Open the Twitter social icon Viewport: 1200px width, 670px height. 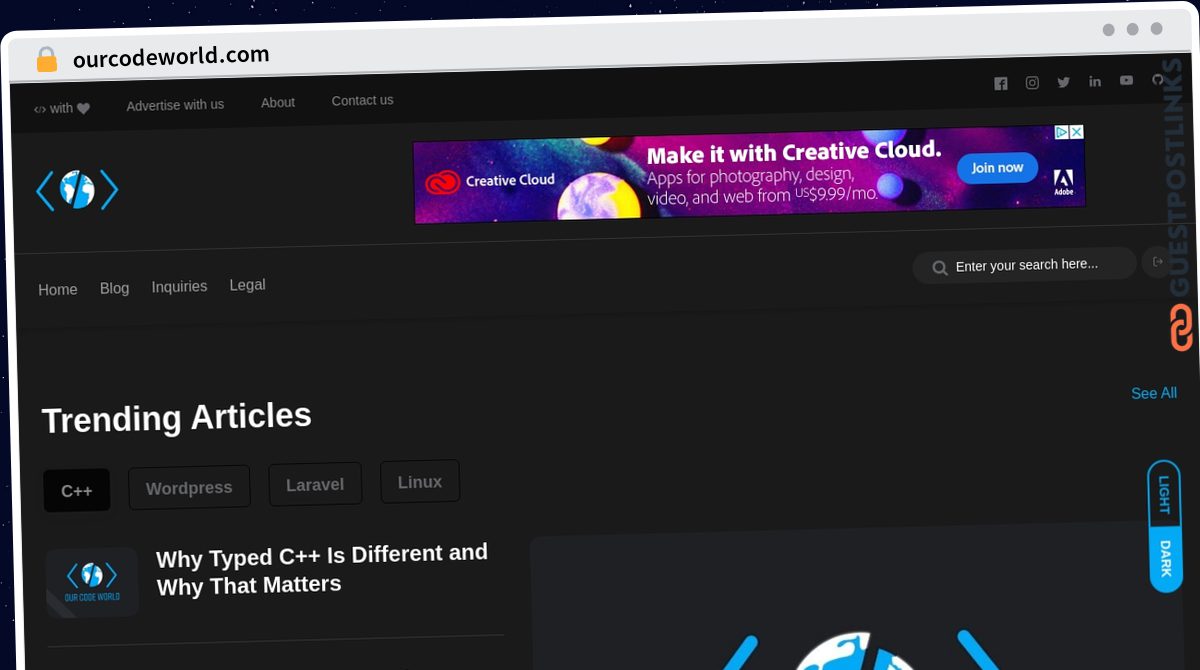[x=1063, y=82]
